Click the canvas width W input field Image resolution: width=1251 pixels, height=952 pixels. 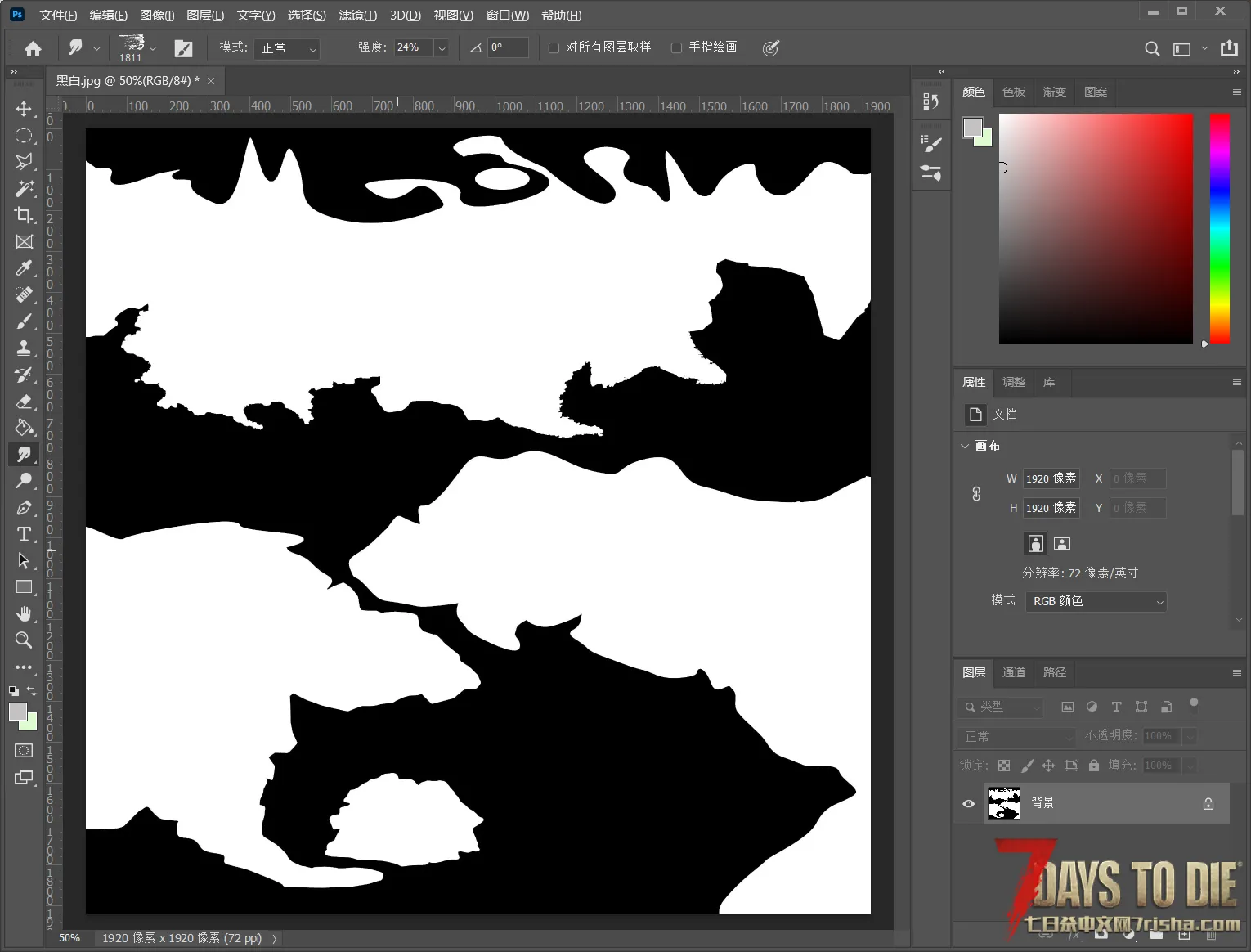click(x=1051, y=478)
